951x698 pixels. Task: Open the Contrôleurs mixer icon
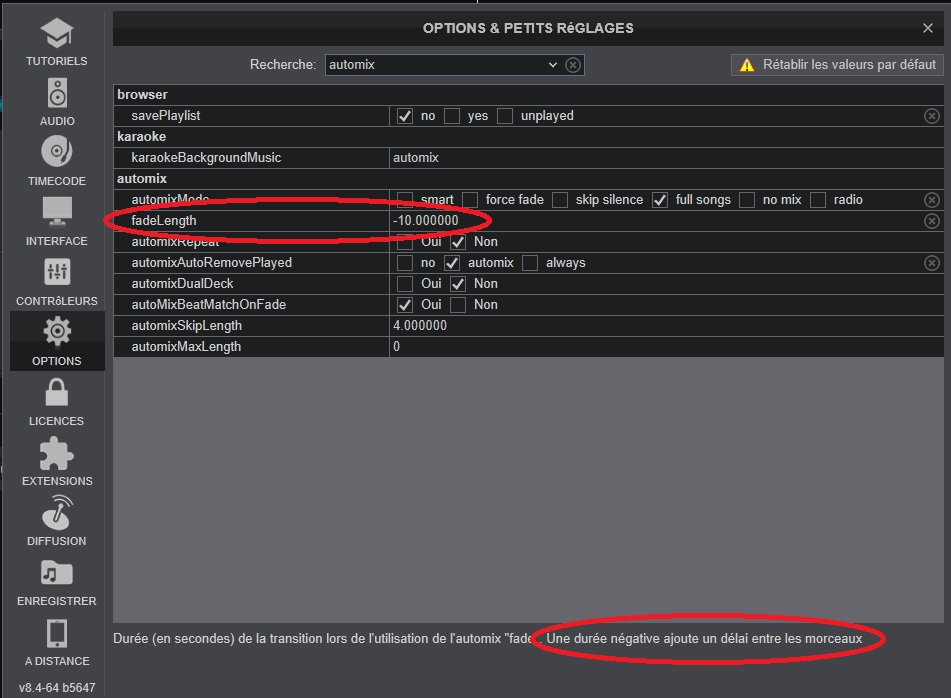(x=57, y=273)
